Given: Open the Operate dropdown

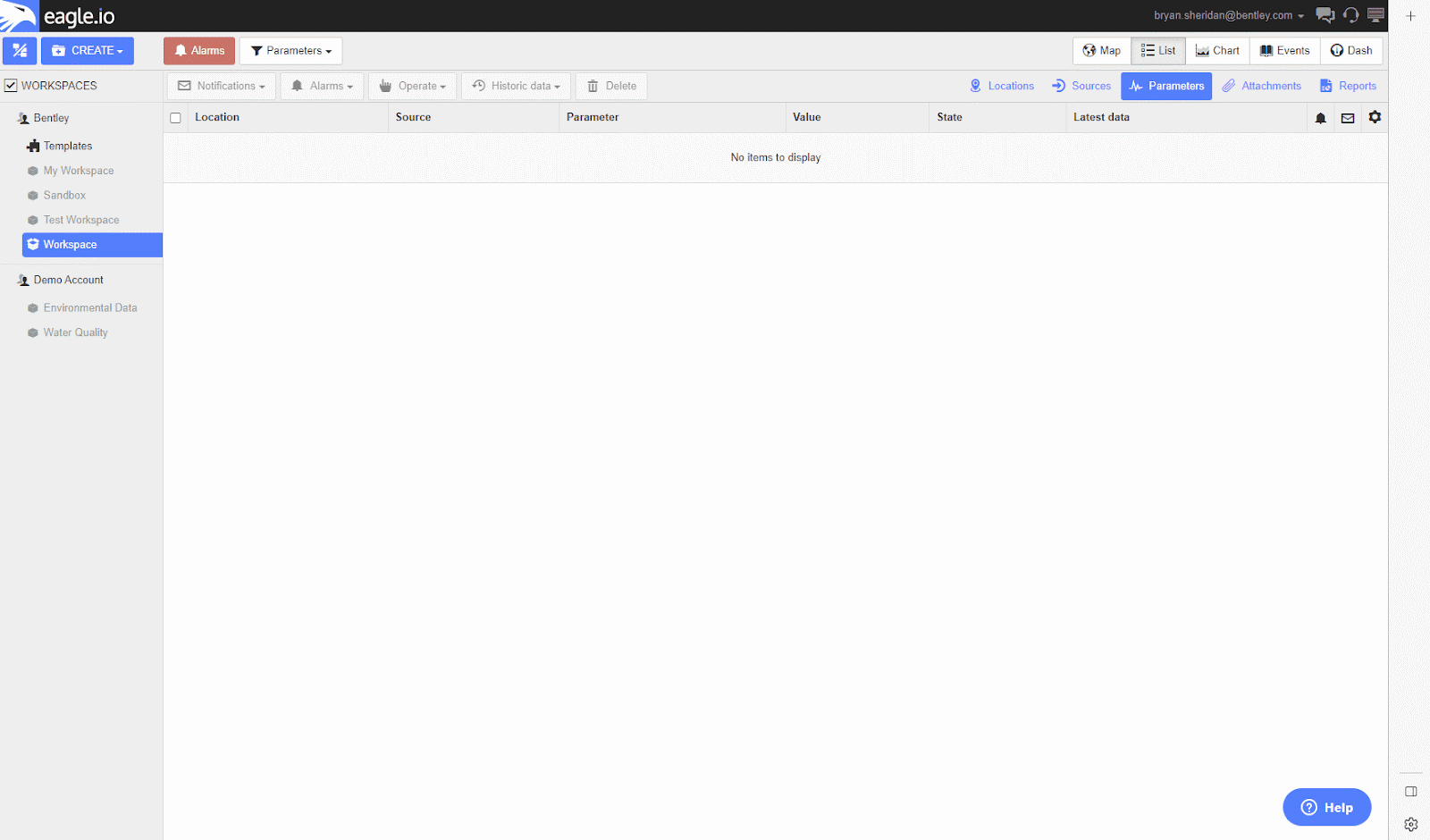Looking at the screenshot, I should (412, 86).
